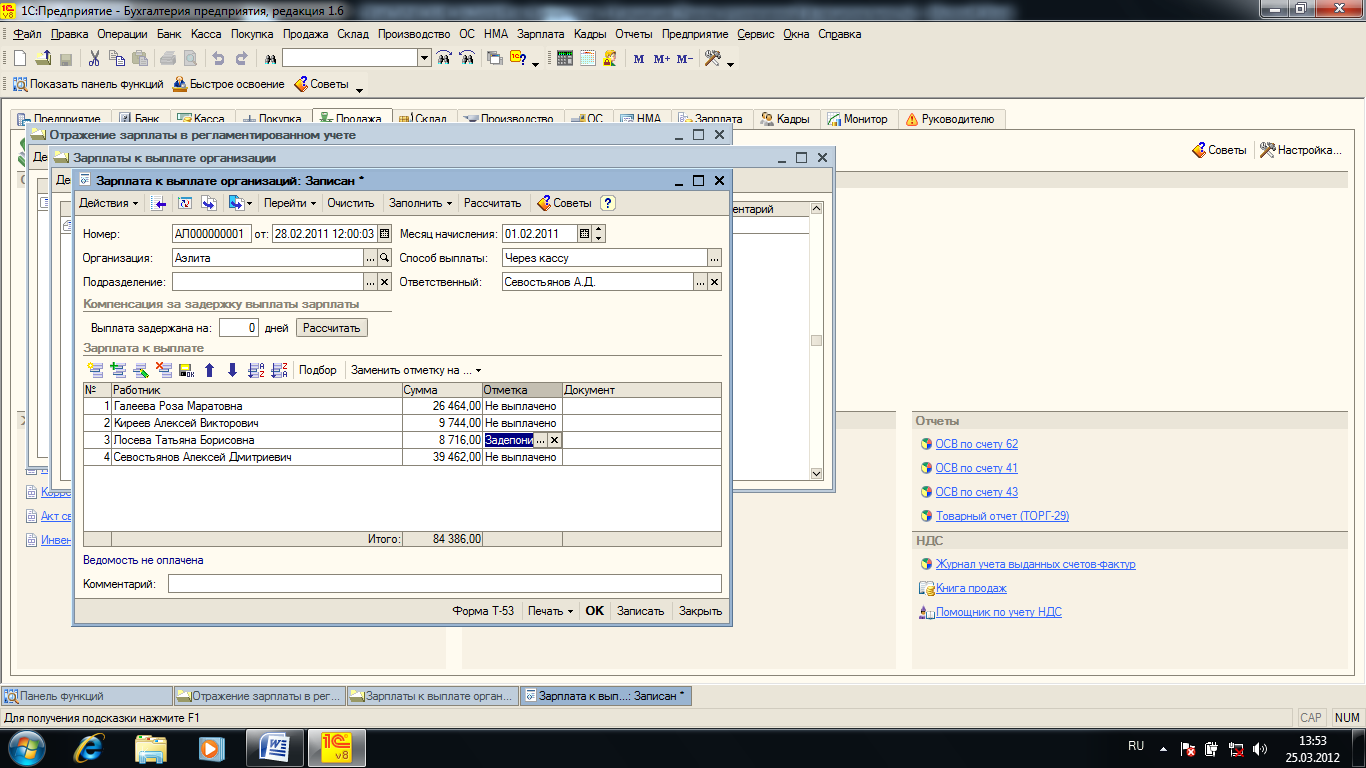The height and width of the screenshot is (768, 1366).
Task: Click Рассчитать button next to 'дней'
Action: pyautogui.click(x=332, y=328)
